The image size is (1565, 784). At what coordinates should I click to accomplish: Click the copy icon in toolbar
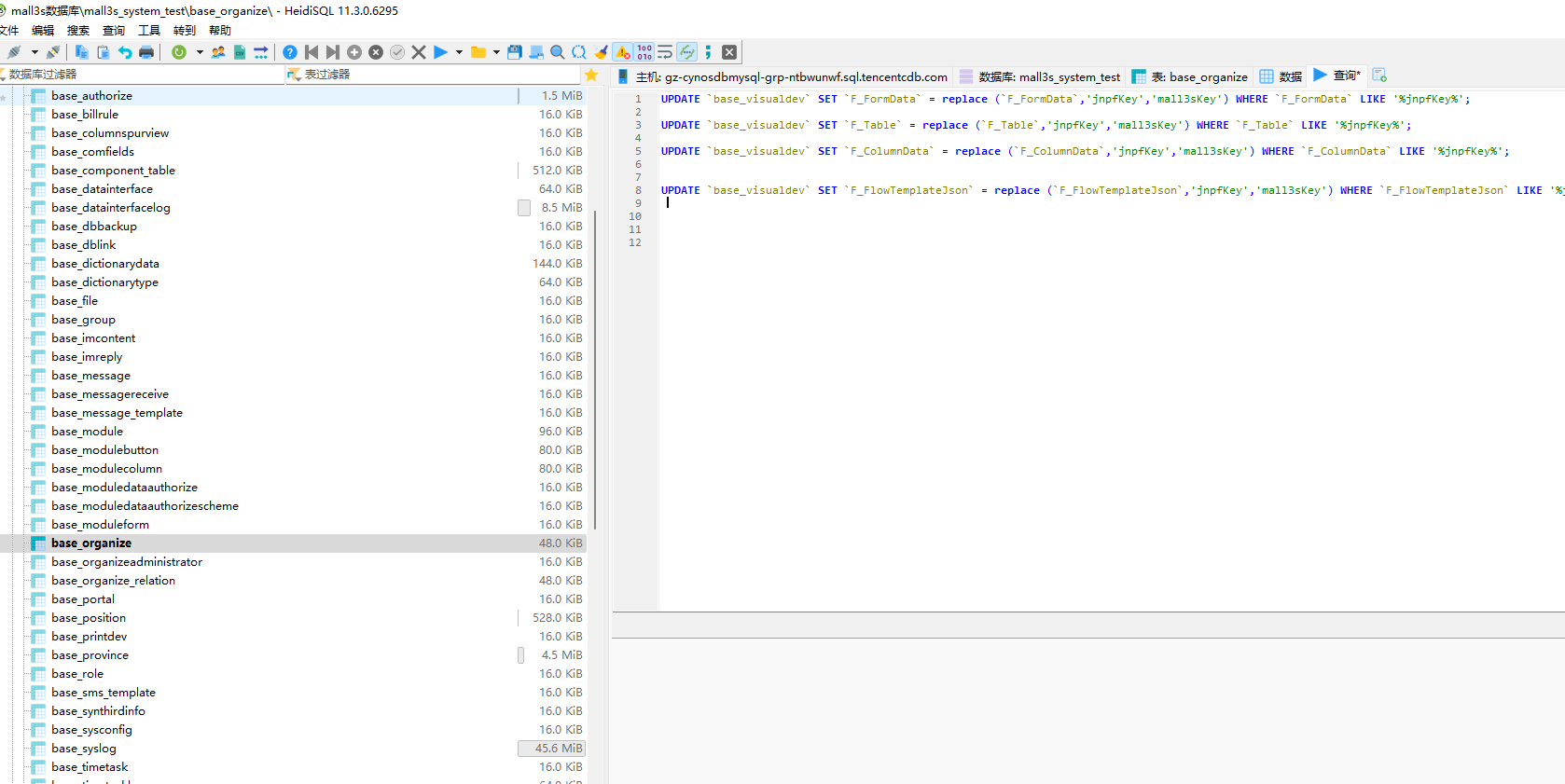[82, 52]
